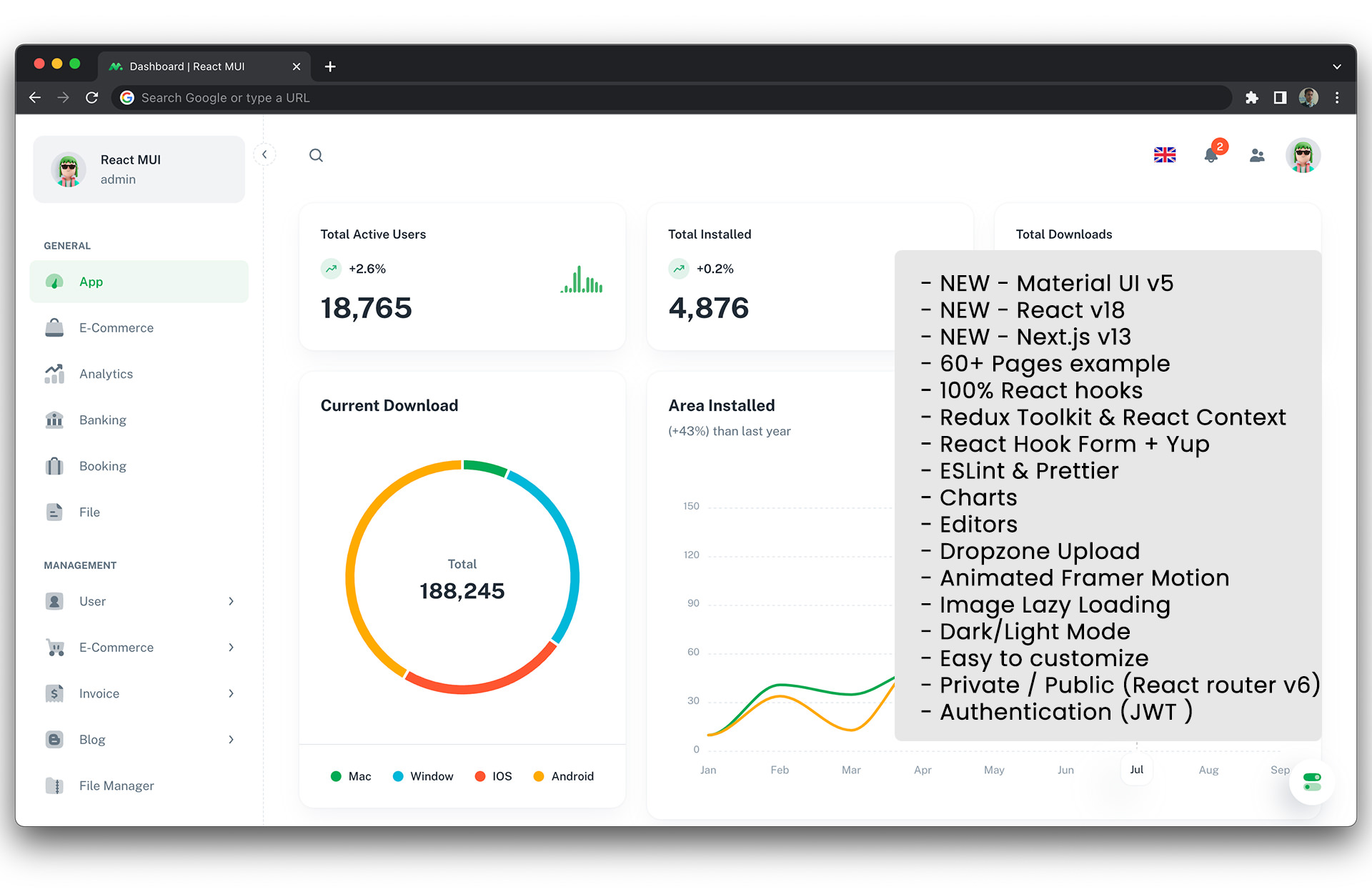Screen dimensions: 1372x892
Task: Open File Manager in sidebar
Action: point(139,786)
